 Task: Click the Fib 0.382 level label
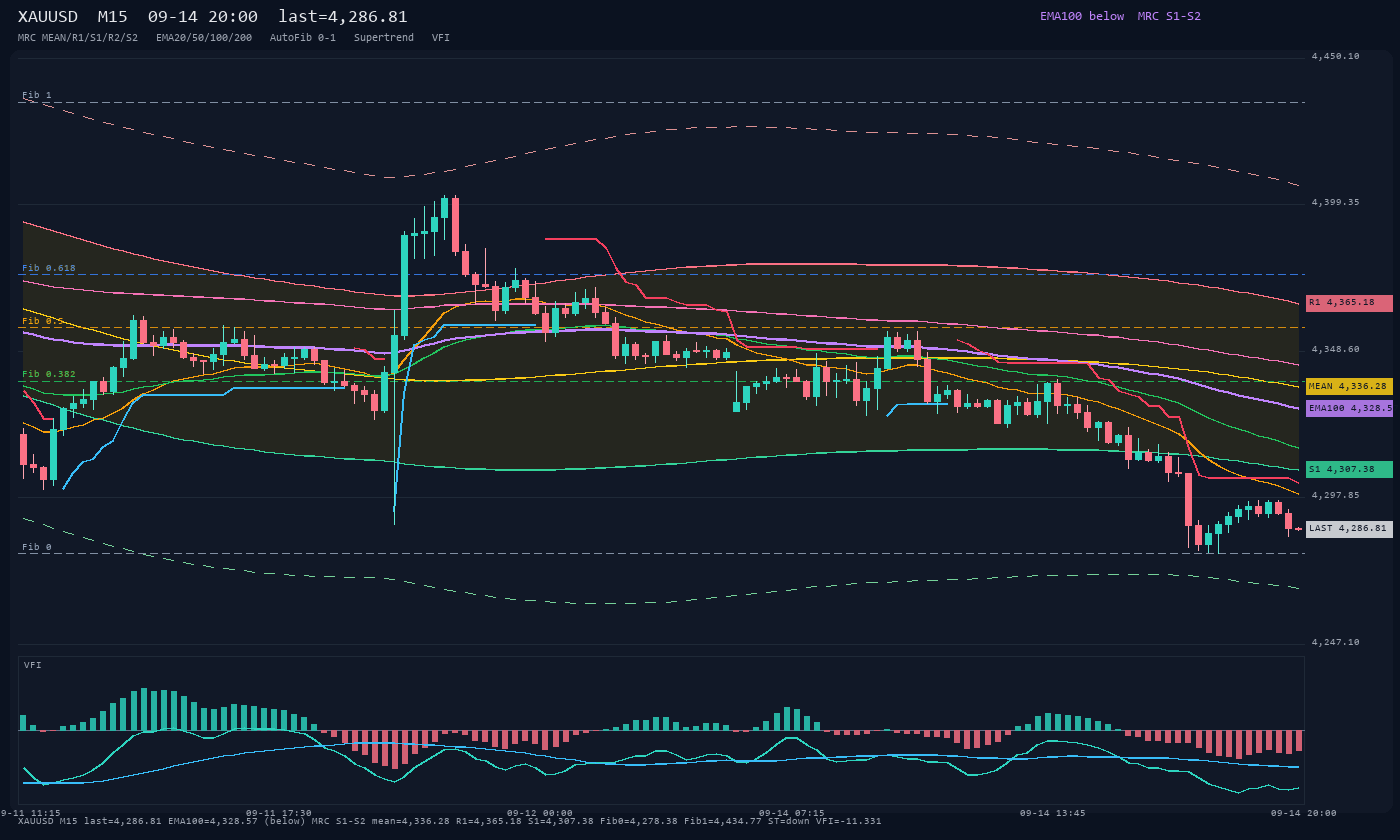pyautogui.click(x=49, y=374)
